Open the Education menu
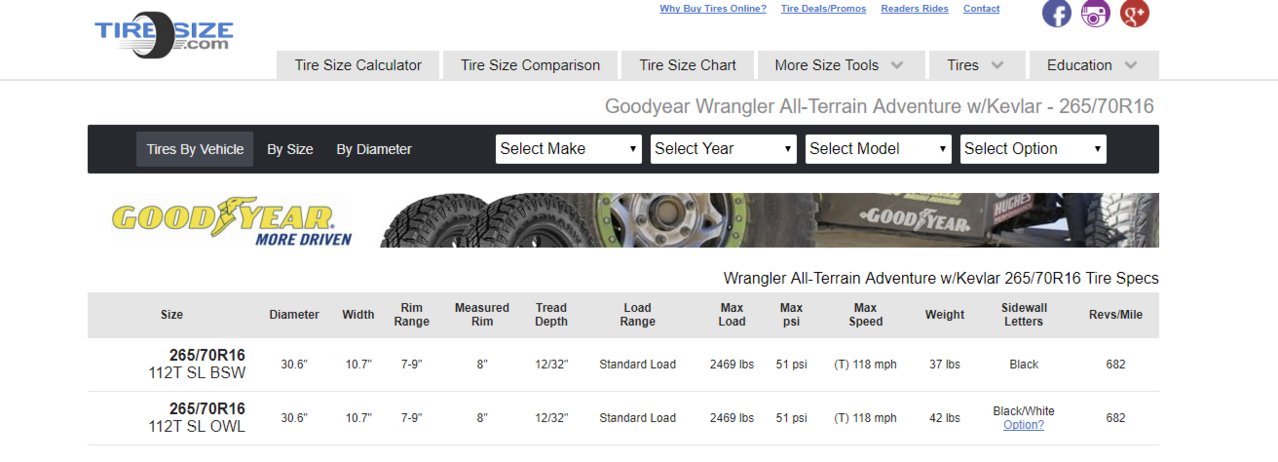 coord(1094,65)
